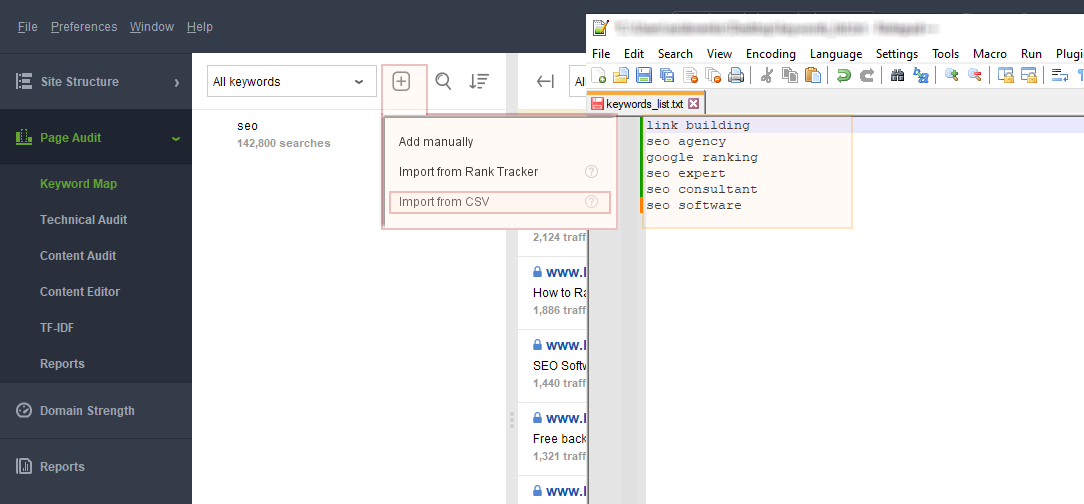Click Notepad++ Zoom Out icon

[x=975, y=75]
